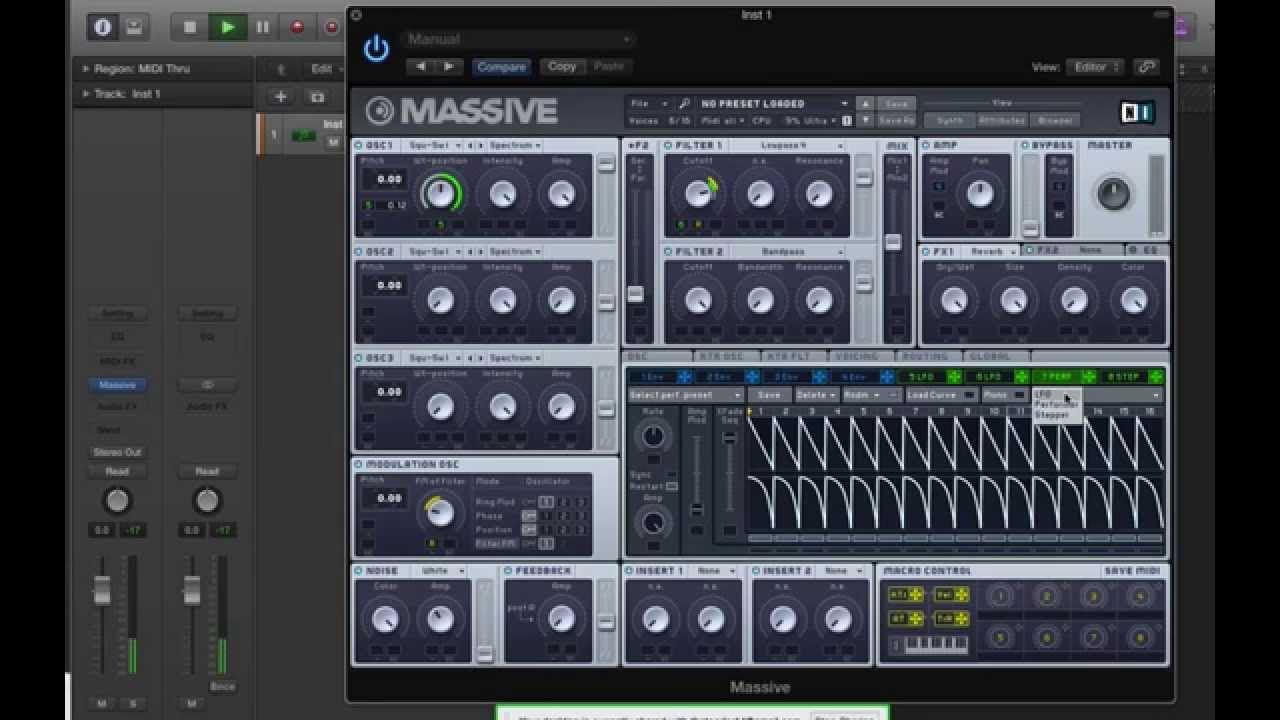The width and height of the screenshot is (1280, 720).
Task: Switch to the Browser view
Action: pyautogui.click(x=1055, y=120)
